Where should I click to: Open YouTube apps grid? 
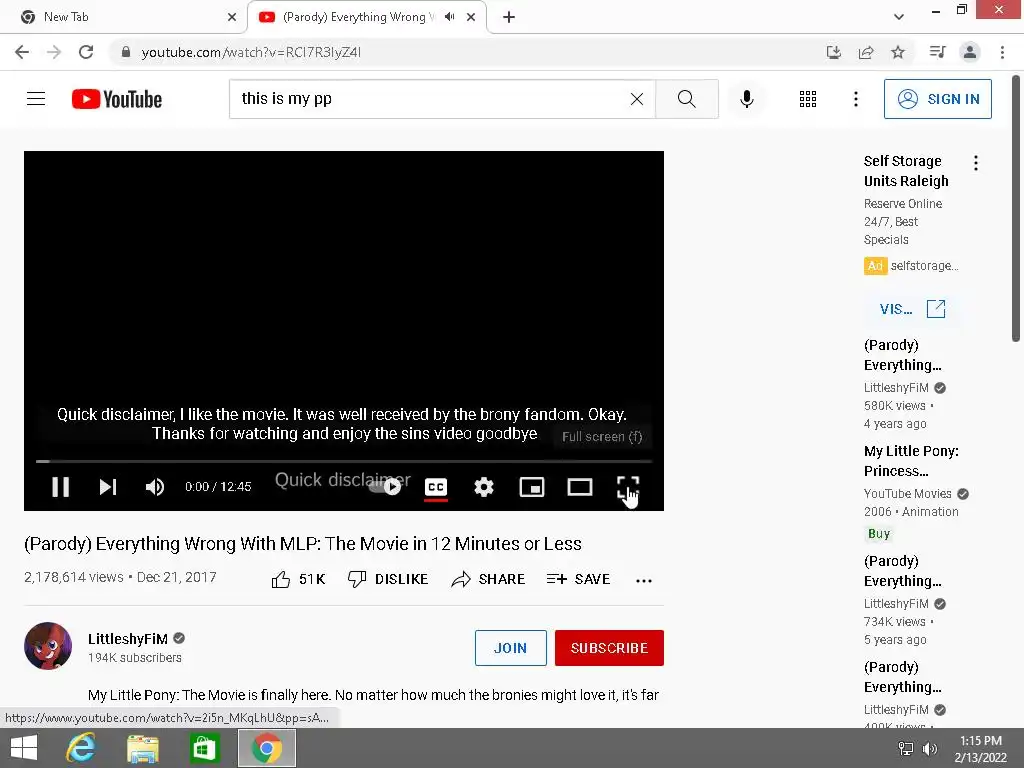point(808,99)
